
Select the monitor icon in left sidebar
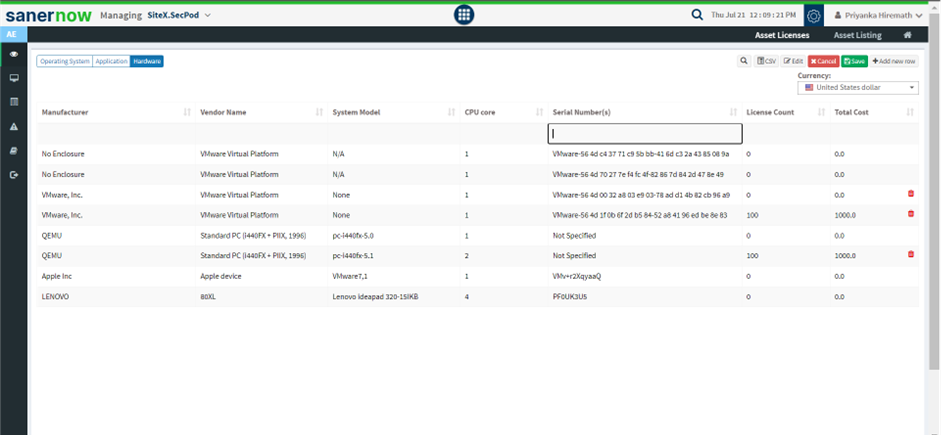coord(14,79)
